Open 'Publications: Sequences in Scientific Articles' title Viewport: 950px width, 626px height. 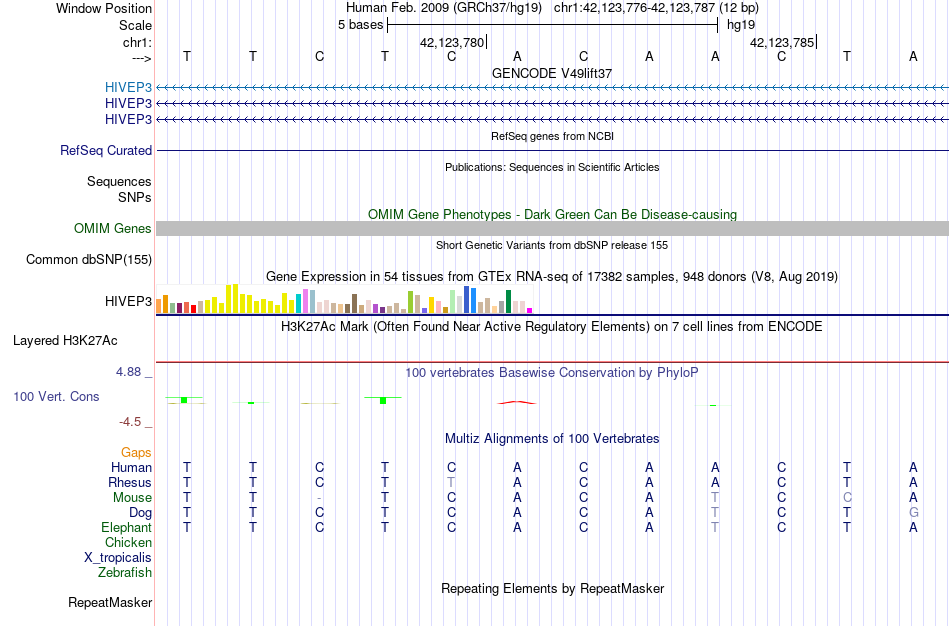point(552,167)
